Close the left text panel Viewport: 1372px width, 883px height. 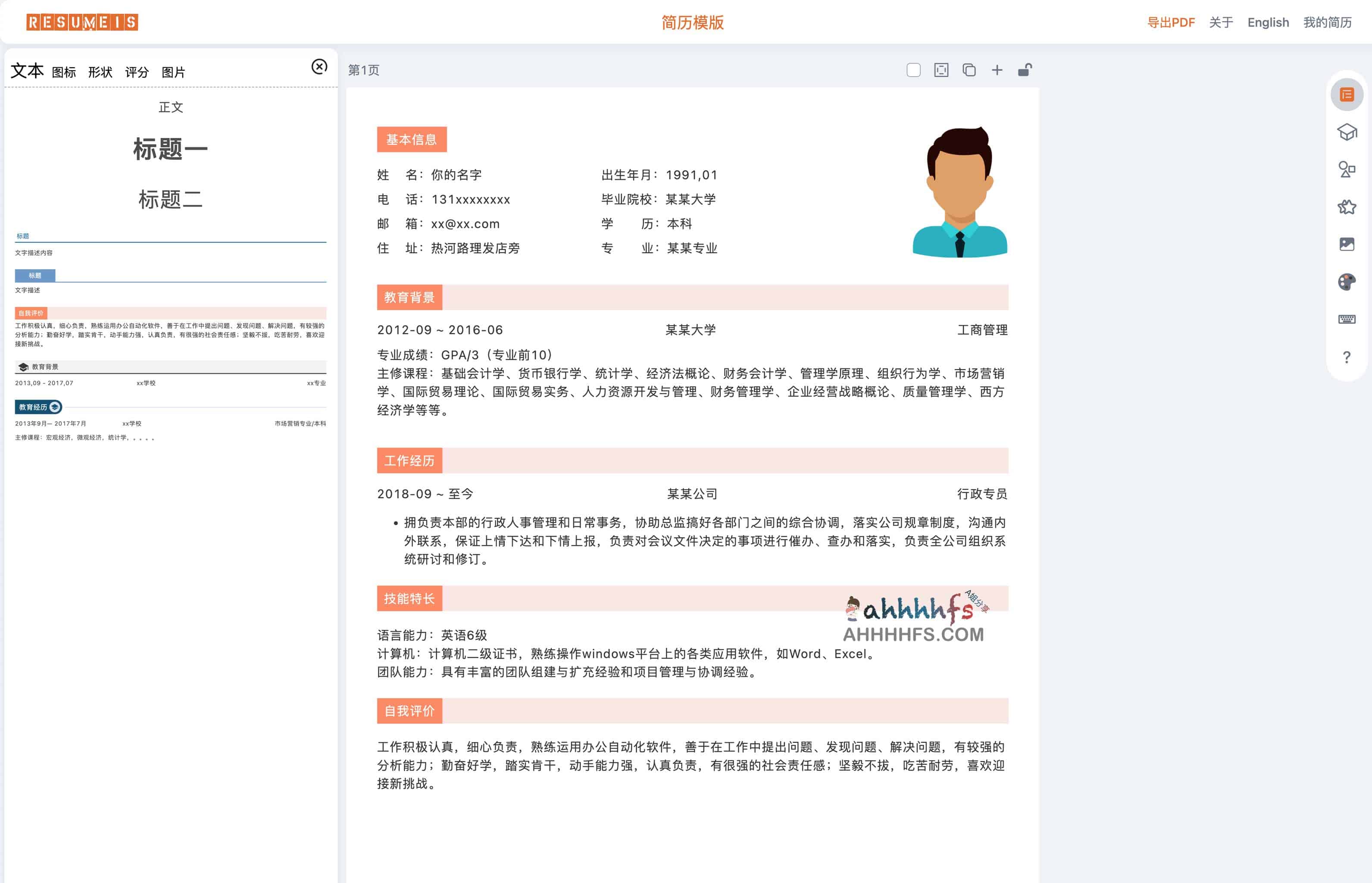(319, 66)
